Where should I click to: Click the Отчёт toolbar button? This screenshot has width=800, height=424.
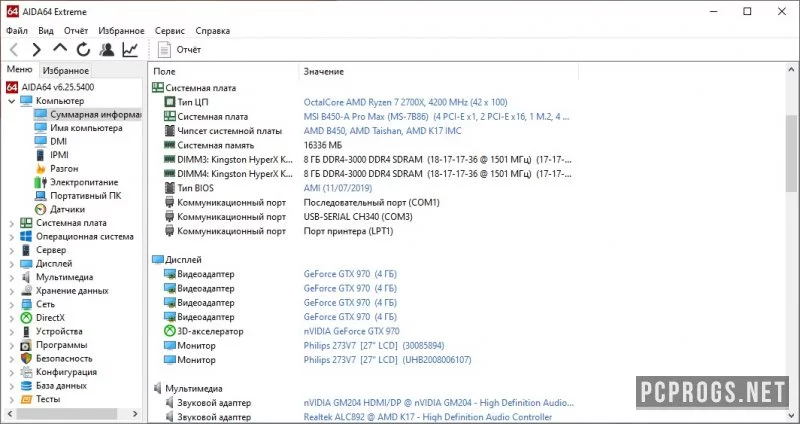tap(180, 49)
